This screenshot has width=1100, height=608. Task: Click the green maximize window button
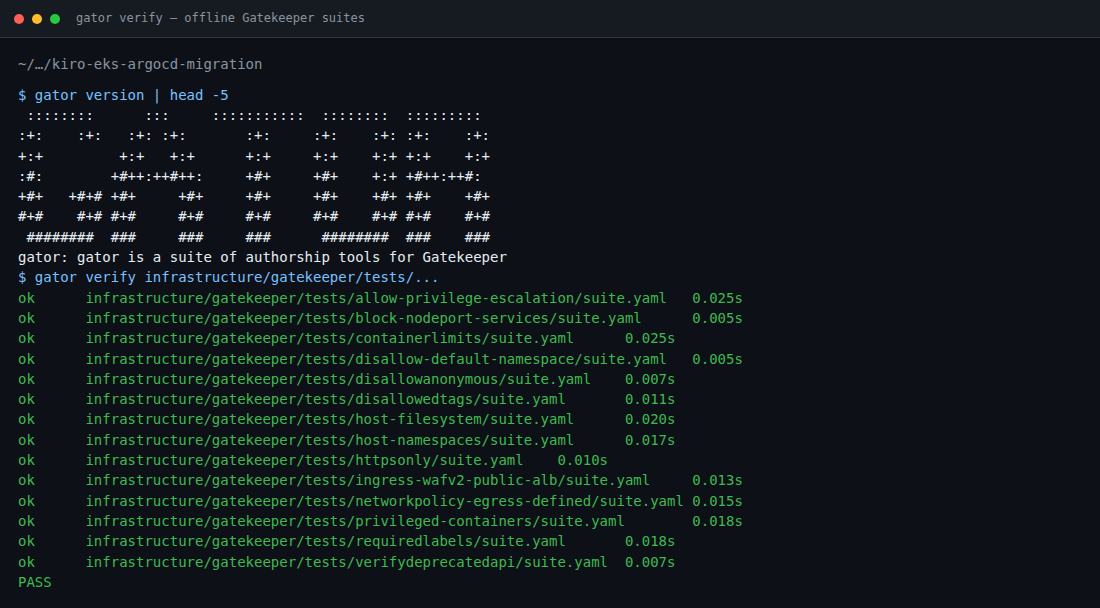coord(55,19)
